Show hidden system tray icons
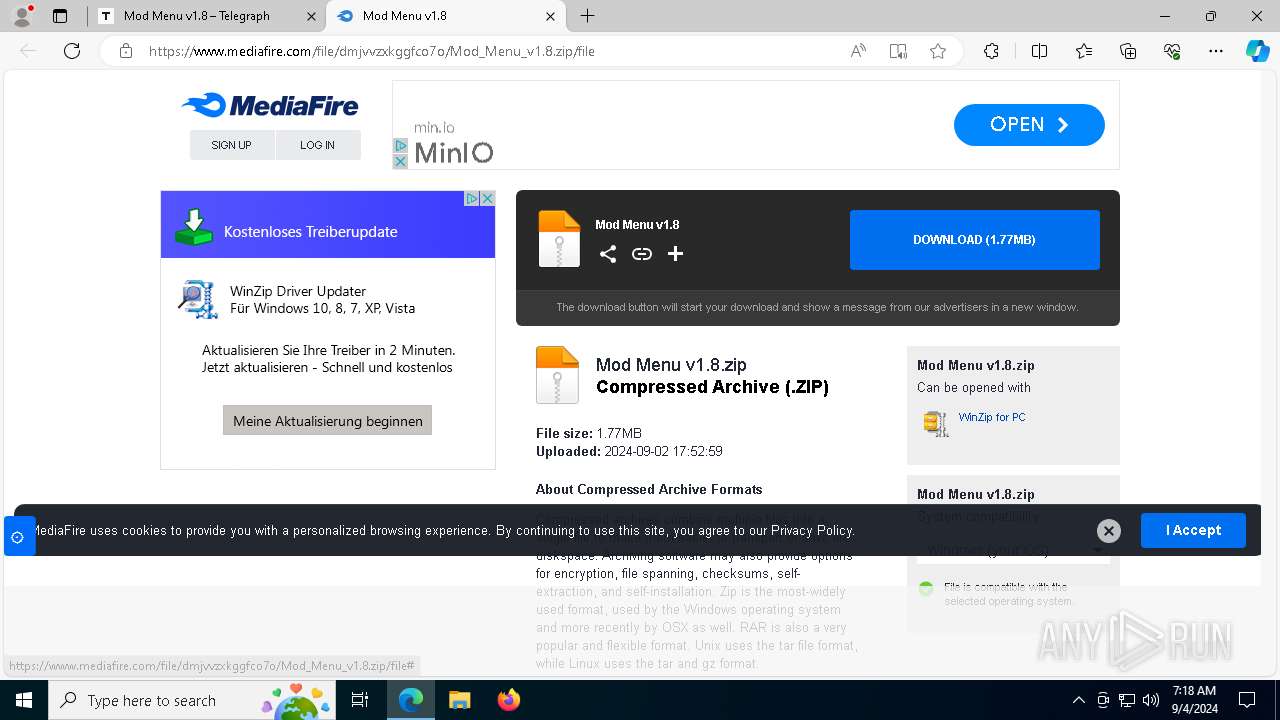Image resolution: width=1280 pixels, height=720 pixels. click(1078, 700)
